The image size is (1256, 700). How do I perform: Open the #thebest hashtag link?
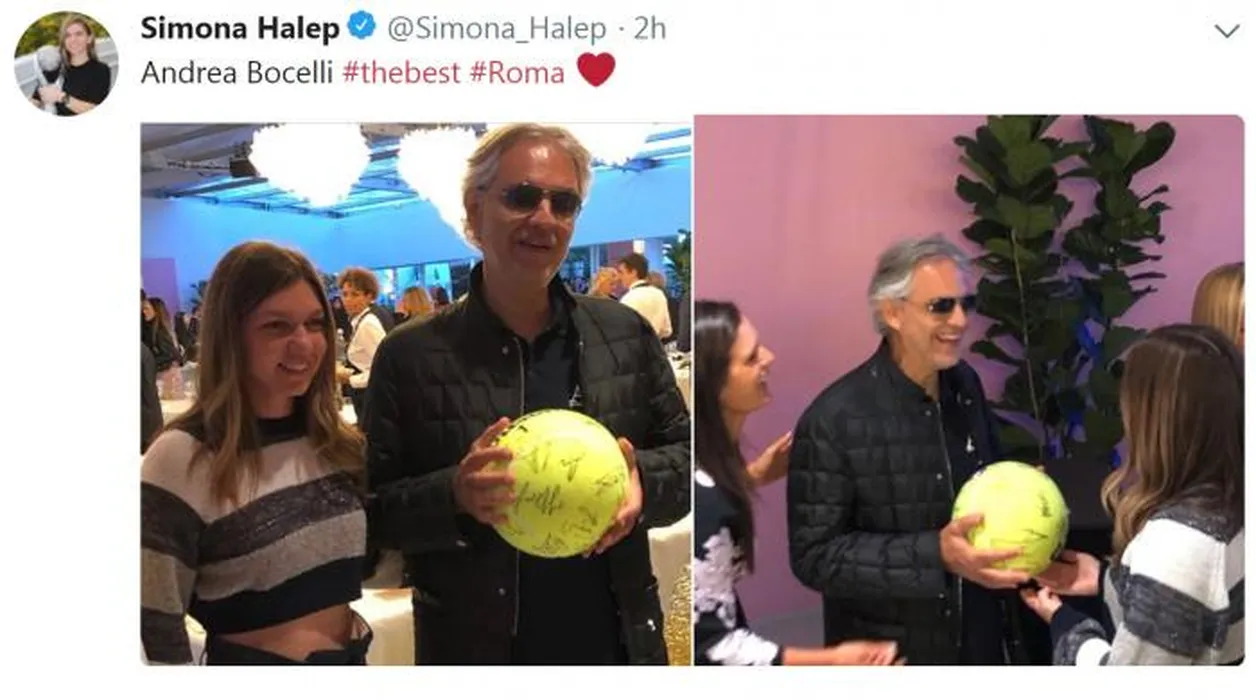pyautogui.click(x=401, y=73)
